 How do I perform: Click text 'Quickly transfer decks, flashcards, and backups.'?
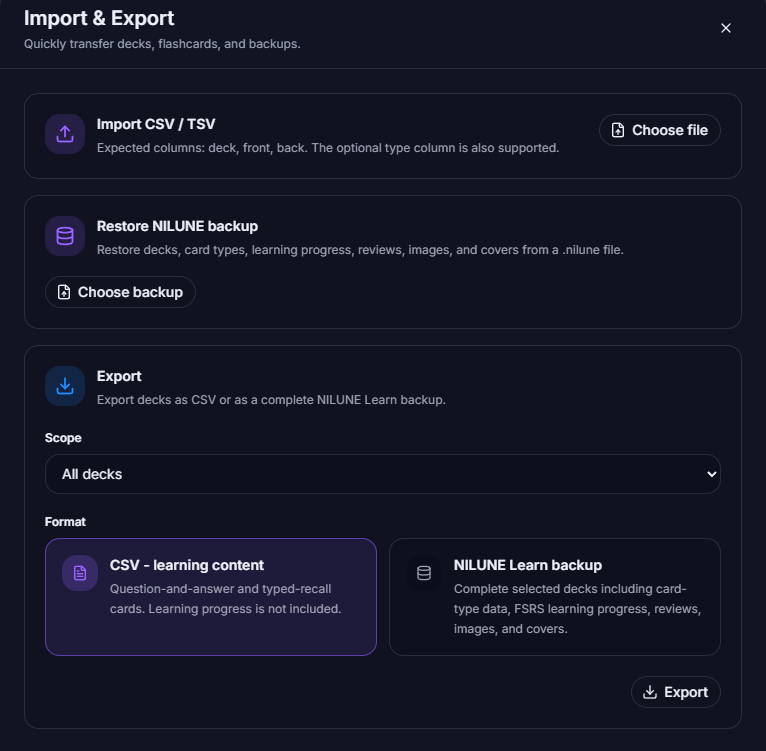click(x=162, y=44)
